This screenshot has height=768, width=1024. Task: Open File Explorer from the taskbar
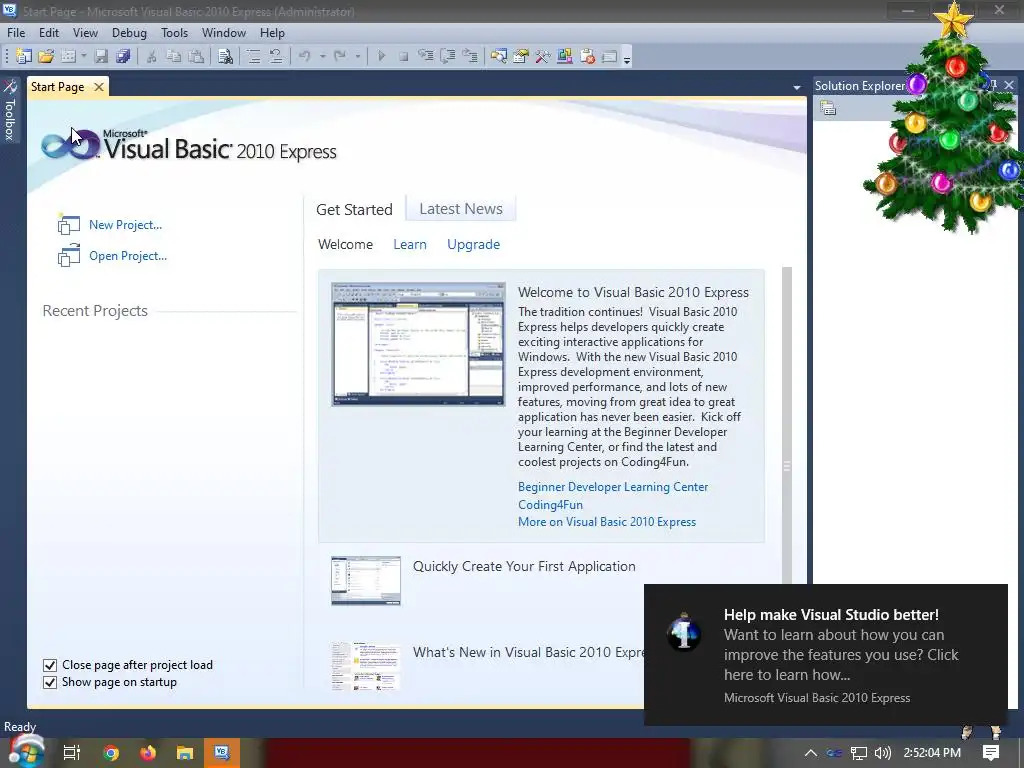click(x=185, y=753)
